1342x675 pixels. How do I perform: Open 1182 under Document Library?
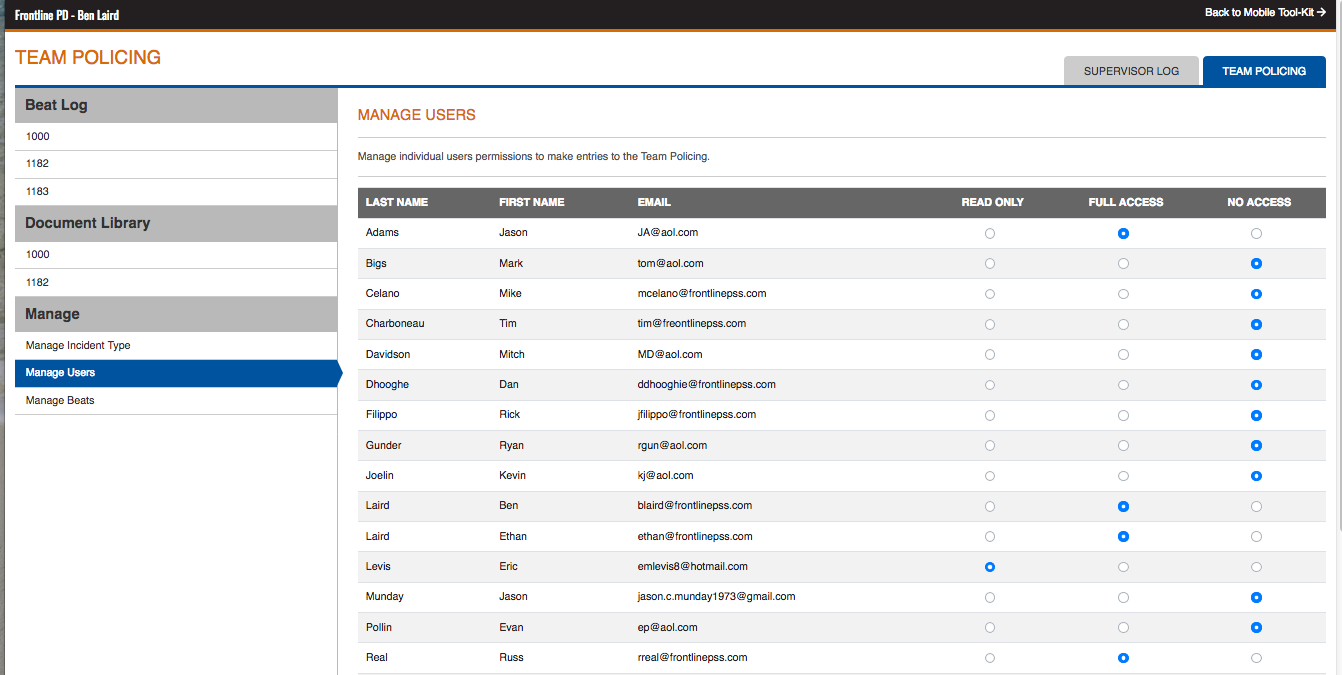[37, 282]
